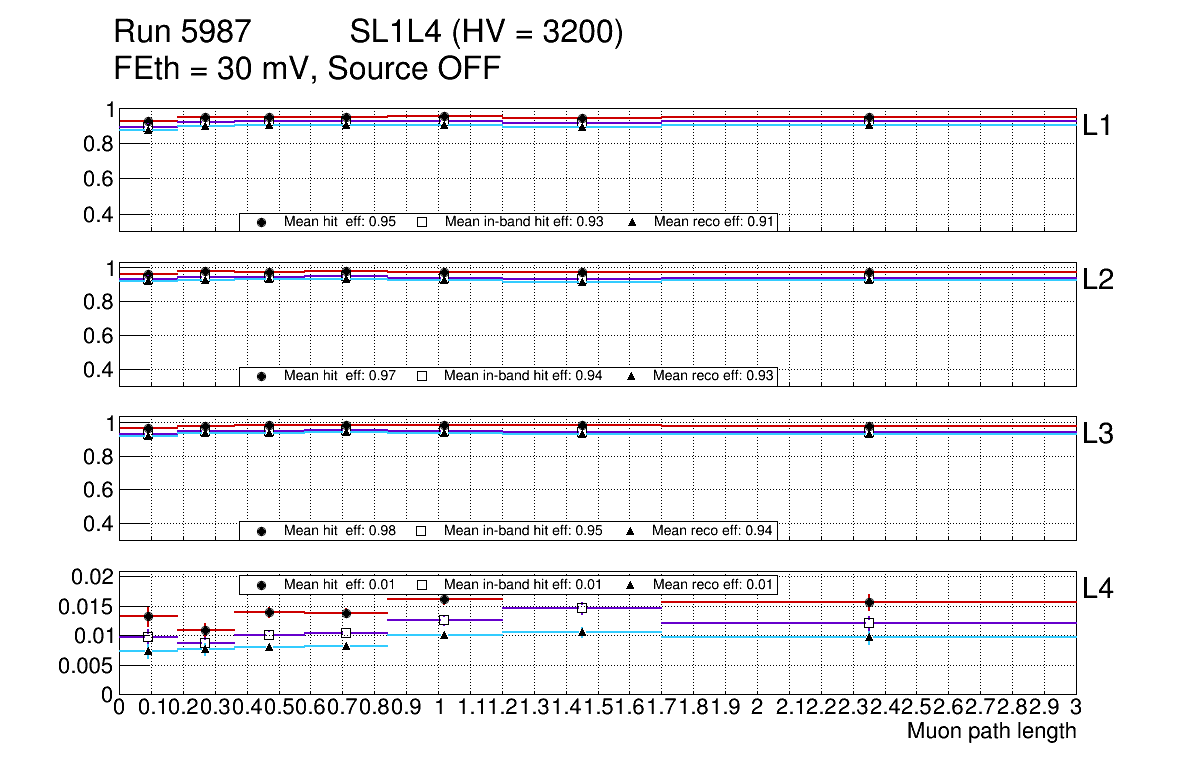This screenshot has width=1196, height=772.
Task: Click the rightmost open square point in L4 panel
Action: click(x=869, y=623)
